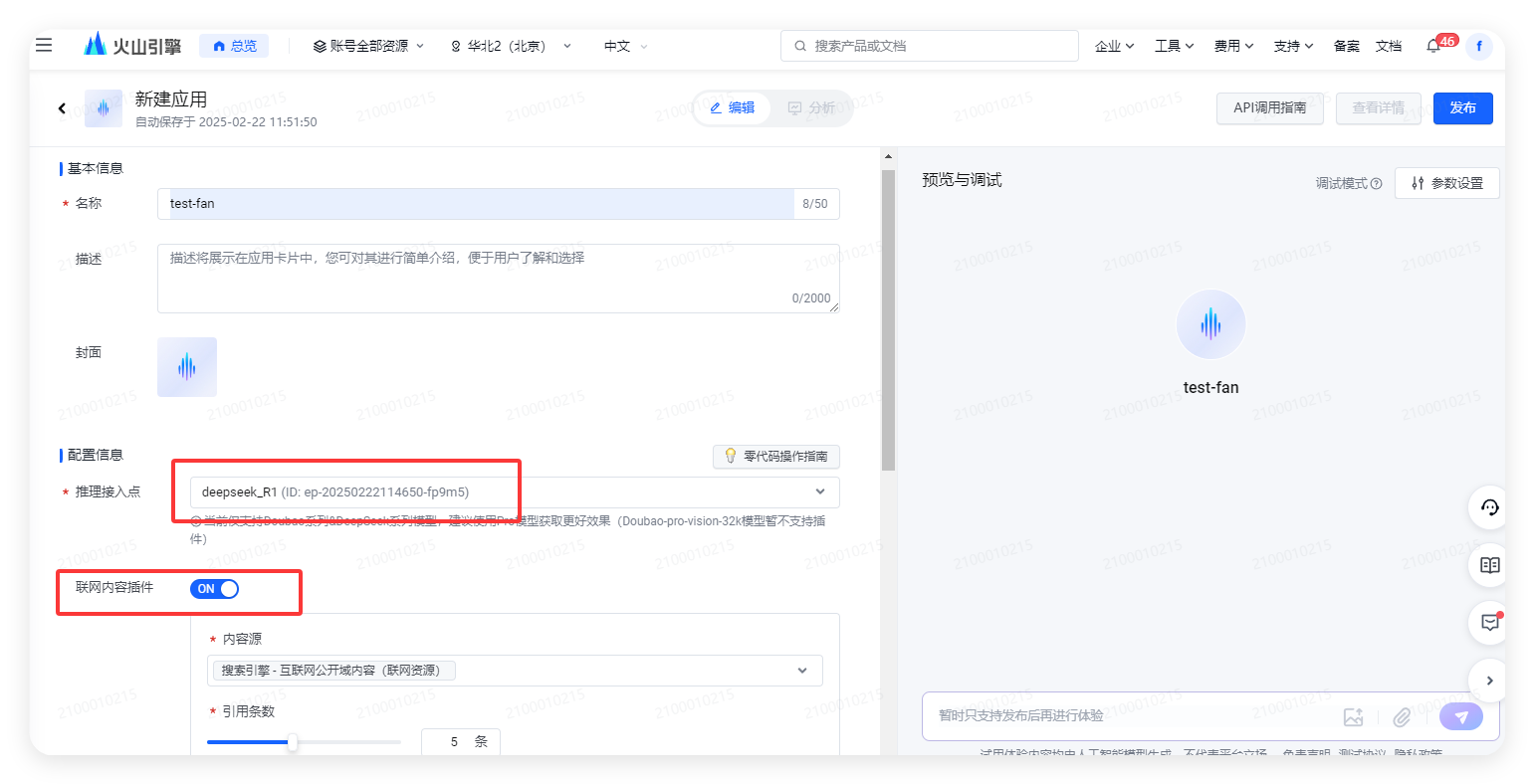Open the 备案 link
Image resolution: width=1534 pixels, height=784 pixels.
click(1347, 46)
